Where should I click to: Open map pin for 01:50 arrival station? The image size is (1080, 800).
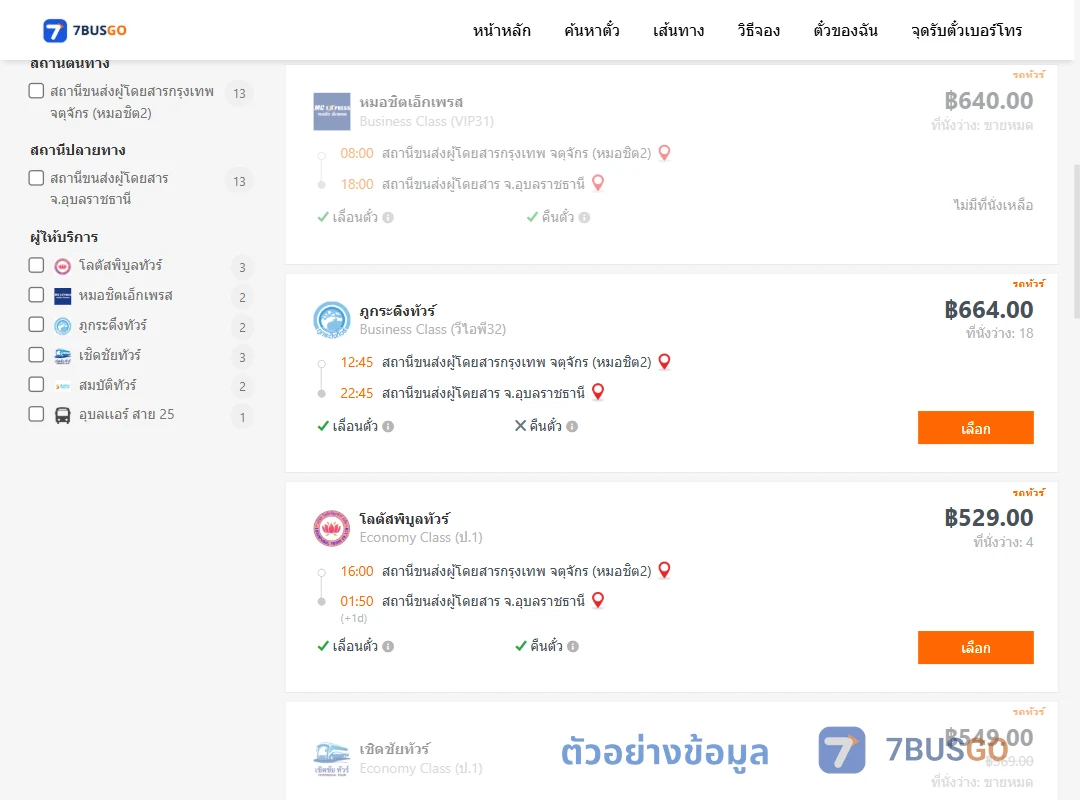pyautogui.click(x=598, y=600)
